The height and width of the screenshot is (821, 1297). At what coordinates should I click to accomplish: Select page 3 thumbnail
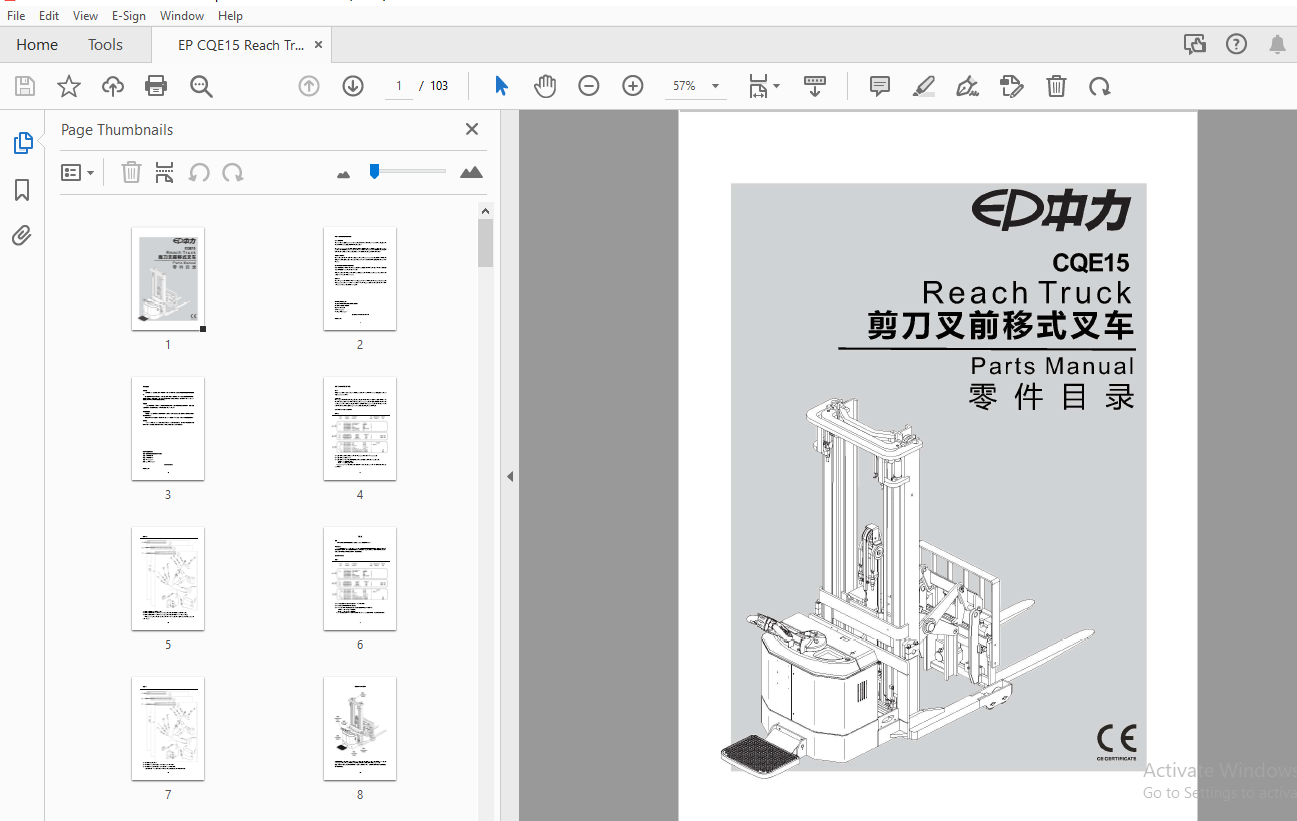point(168,429)
